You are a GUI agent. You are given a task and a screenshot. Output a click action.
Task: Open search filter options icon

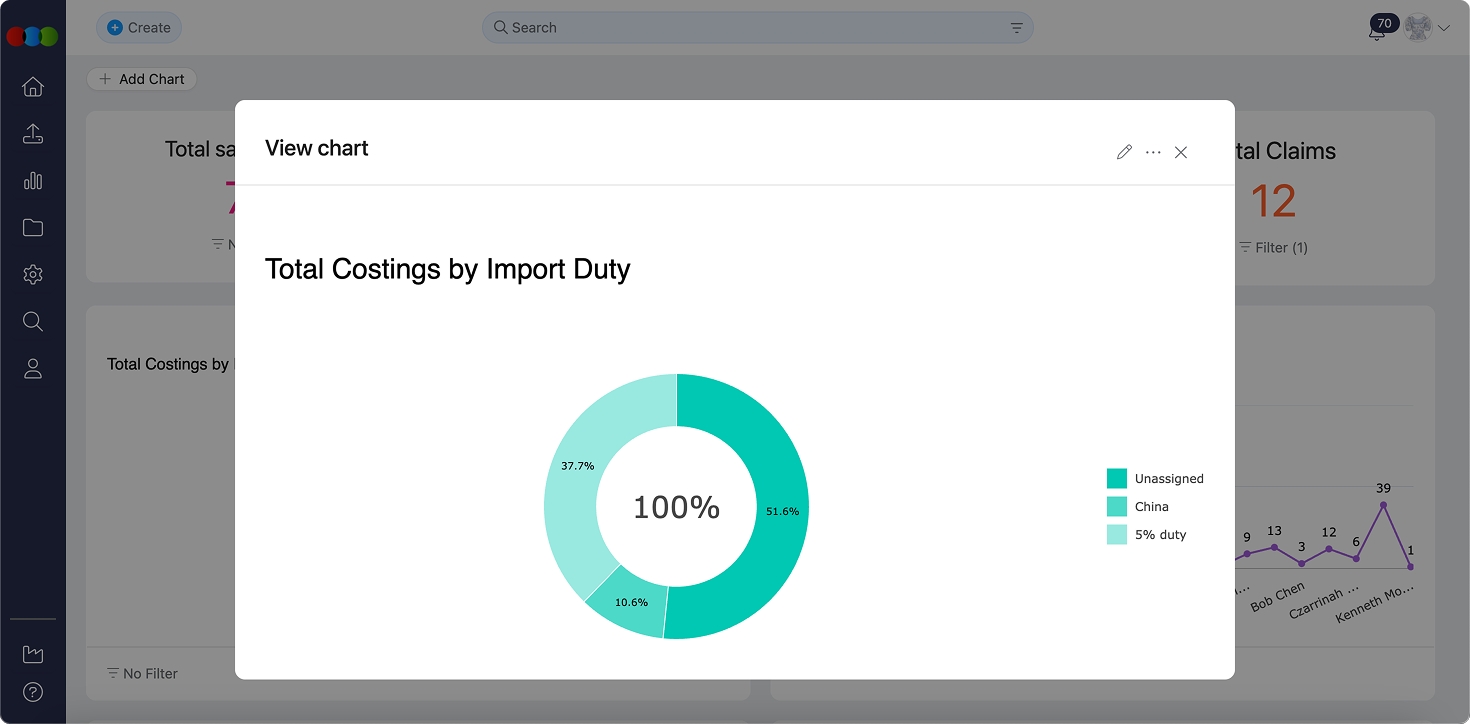[1016, 28]
